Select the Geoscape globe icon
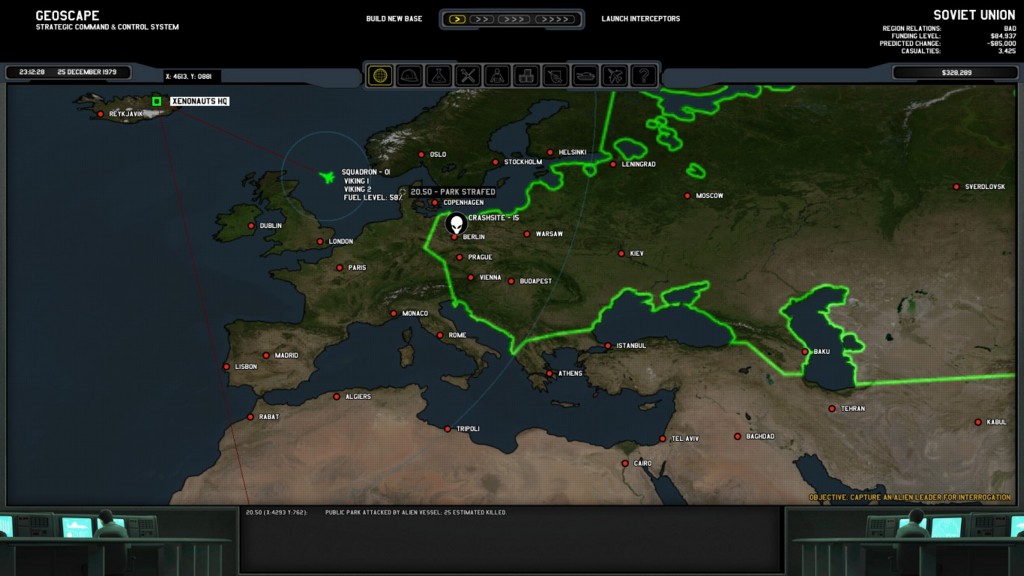This screenshot has height=576, width=1024. (380, 76)
